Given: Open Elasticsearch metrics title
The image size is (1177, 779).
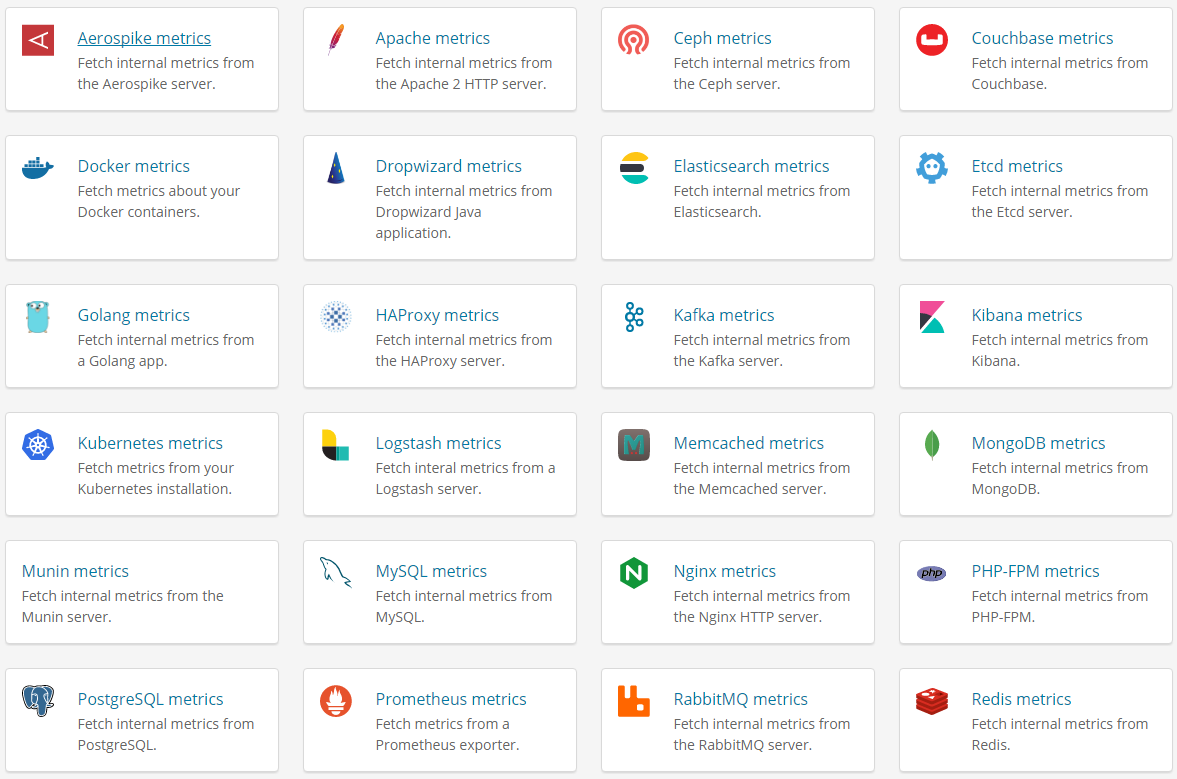Looking at the screenshot, I should click(x=751, y=167).
